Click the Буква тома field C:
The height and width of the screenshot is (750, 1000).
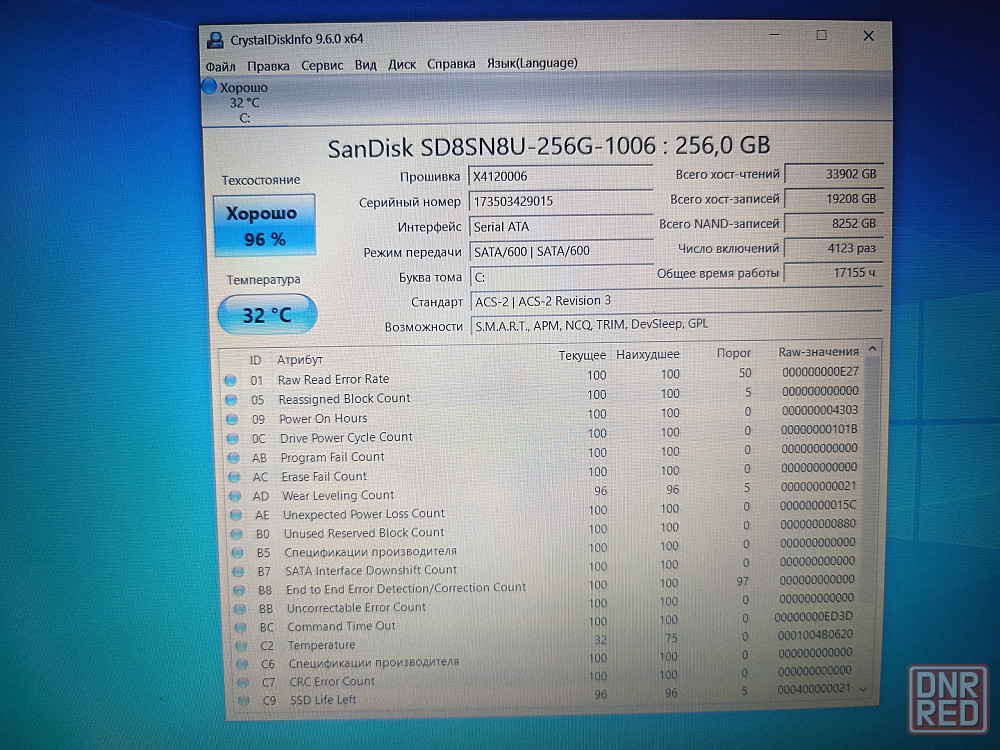pyautogui.click(x=561, y=277)
